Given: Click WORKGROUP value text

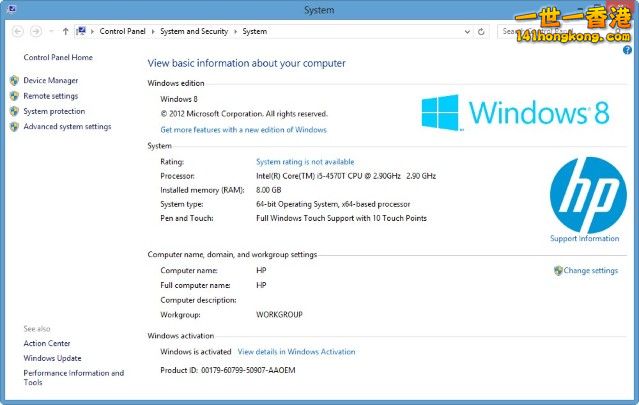Looking at the screenshot, I should point(279,315).
